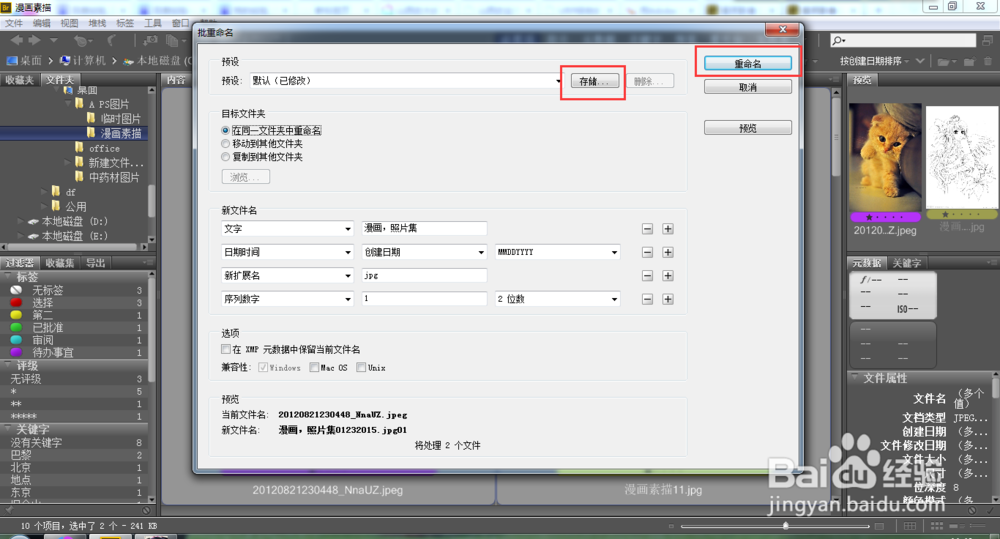Viewport: 1000px width, 539px height.
Task: Click the refine stacked-pages icon
Action: pyautogui.click(x=172, y=41)
